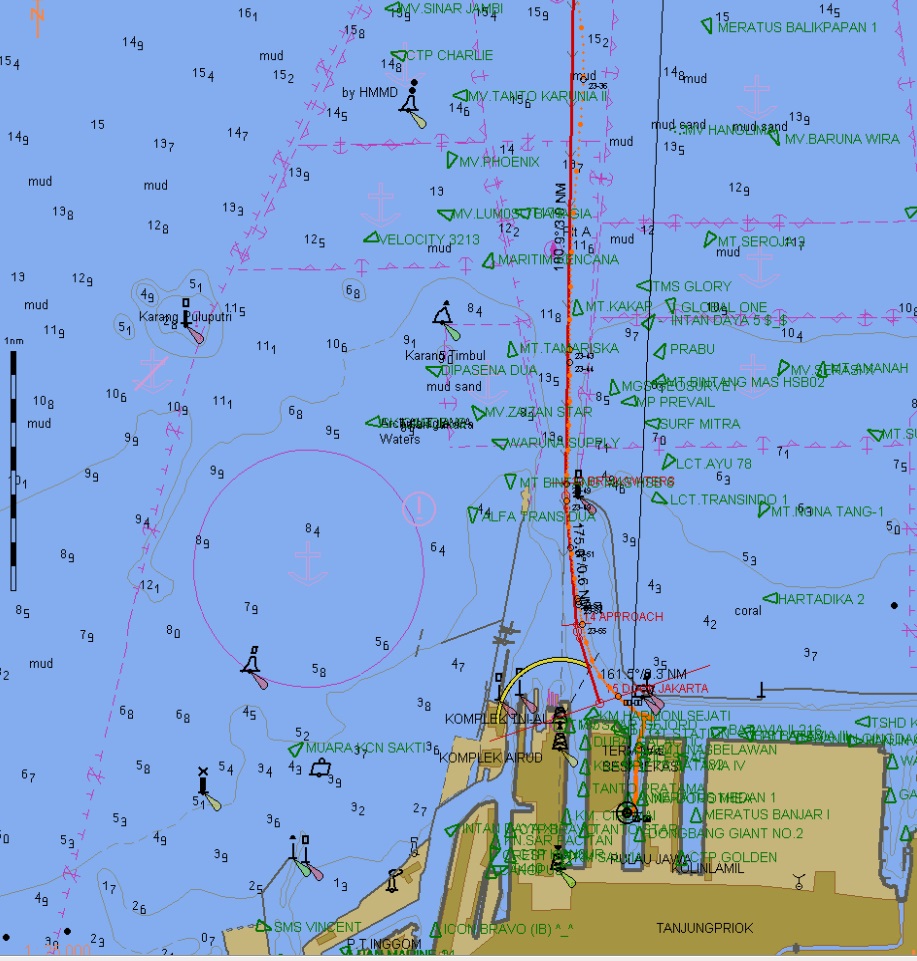Click the MV.PHOENIX AIS triangle
917x961 pixels.
tap(452, 161)
